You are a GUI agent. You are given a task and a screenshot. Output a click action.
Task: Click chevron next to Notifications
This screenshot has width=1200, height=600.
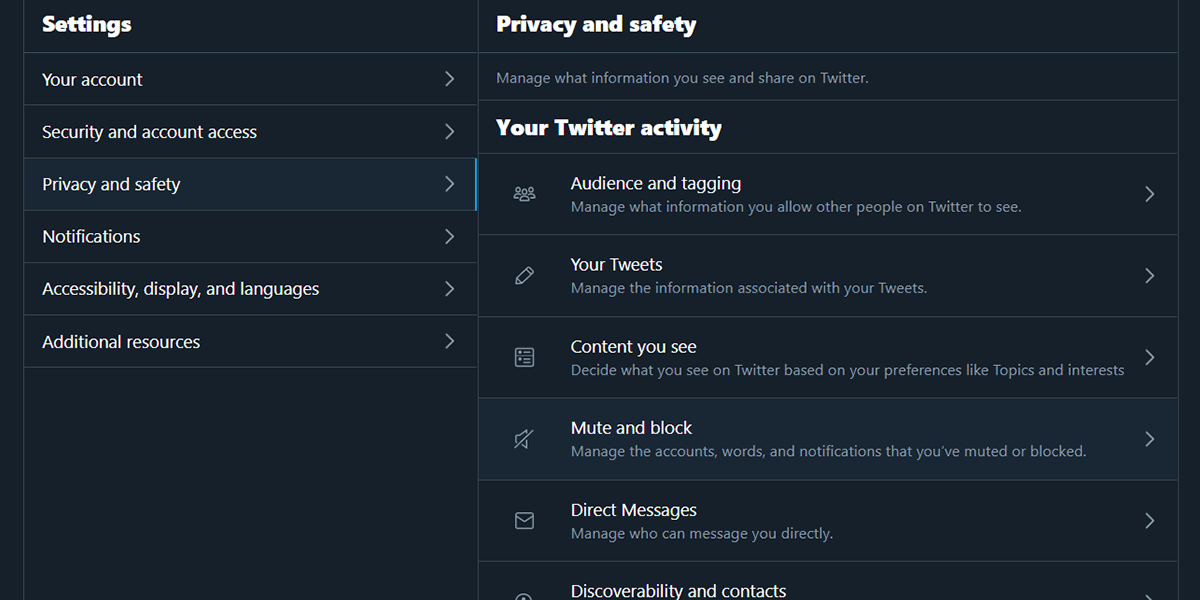tap(449, 237)
